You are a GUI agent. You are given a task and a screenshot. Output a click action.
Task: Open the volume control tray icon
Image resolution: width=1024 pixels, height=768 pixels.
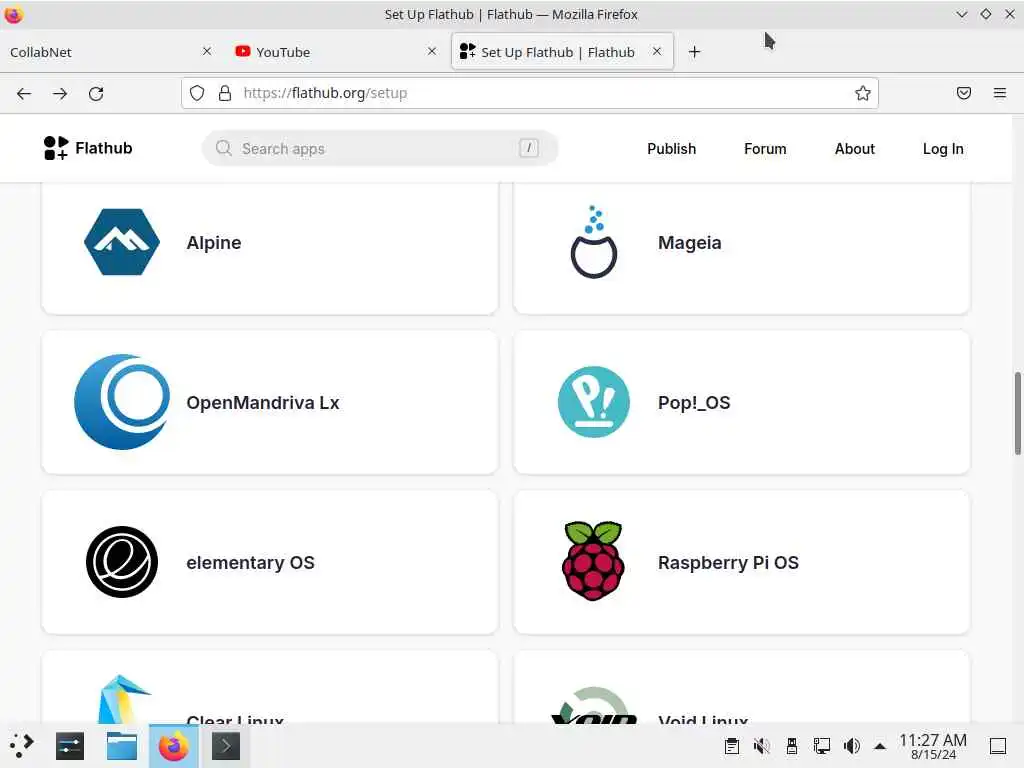coord(852,746)
